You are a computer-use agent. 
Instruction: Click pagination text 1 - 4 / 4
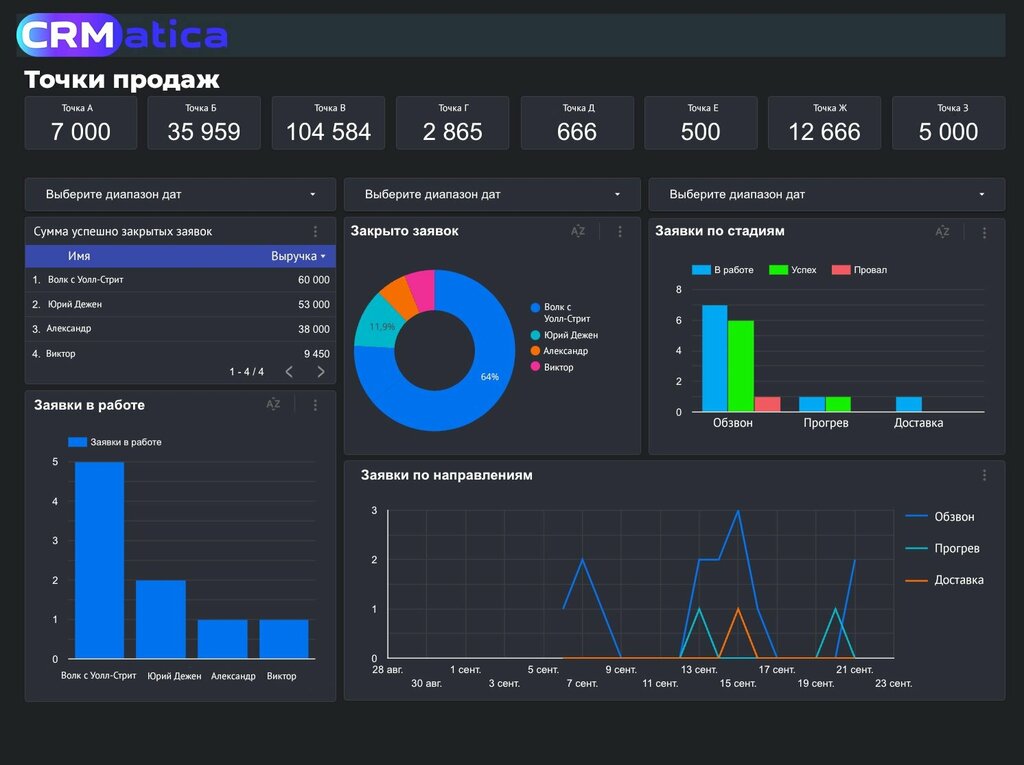point(246,372)
